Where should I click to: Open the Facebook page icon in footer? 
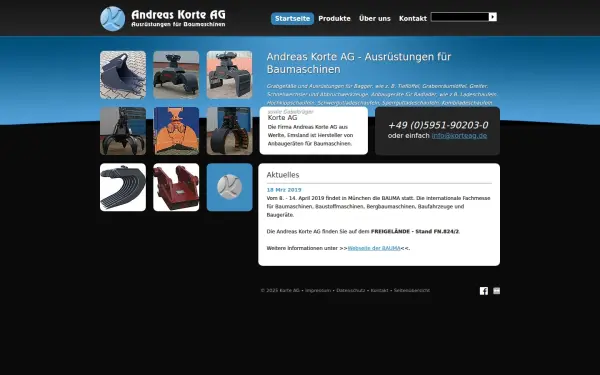pyautogui.click(x=484, y=291)
